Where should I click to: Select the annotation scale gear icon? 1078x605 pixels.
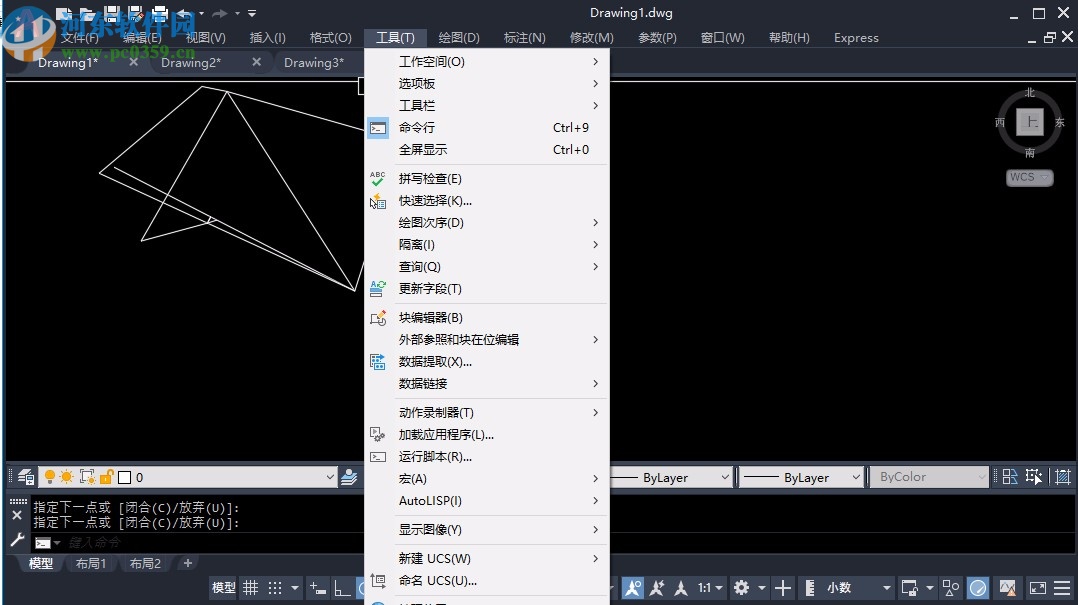tap(741, 588)
